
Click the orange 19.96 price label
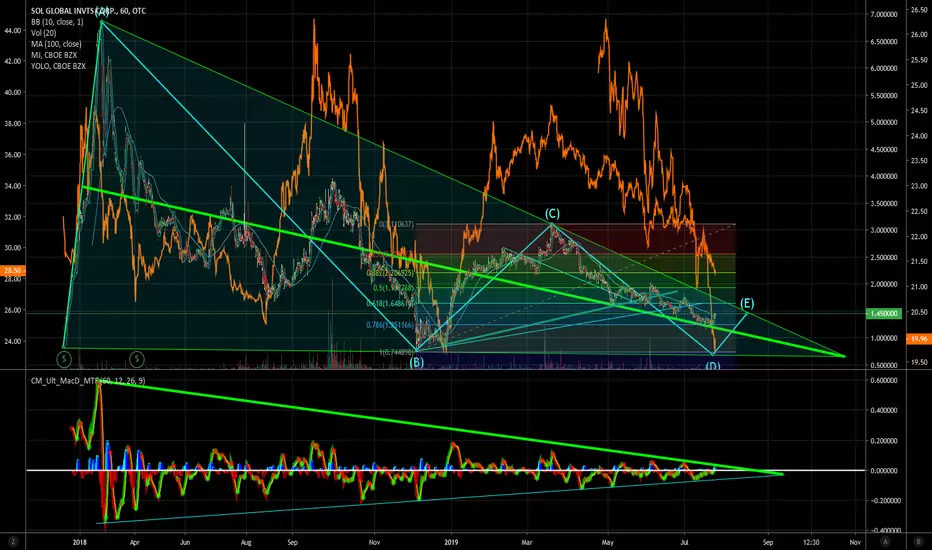(918, 339)
